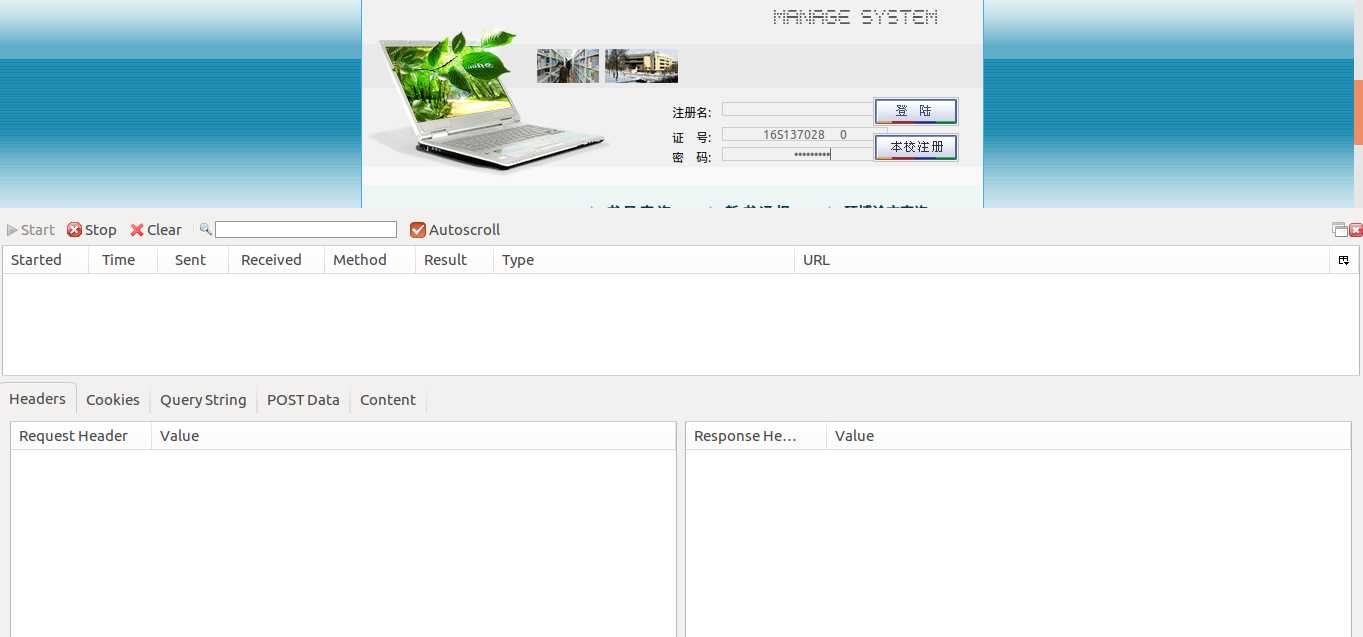Focus the request filter search box

tap(306, 230)
